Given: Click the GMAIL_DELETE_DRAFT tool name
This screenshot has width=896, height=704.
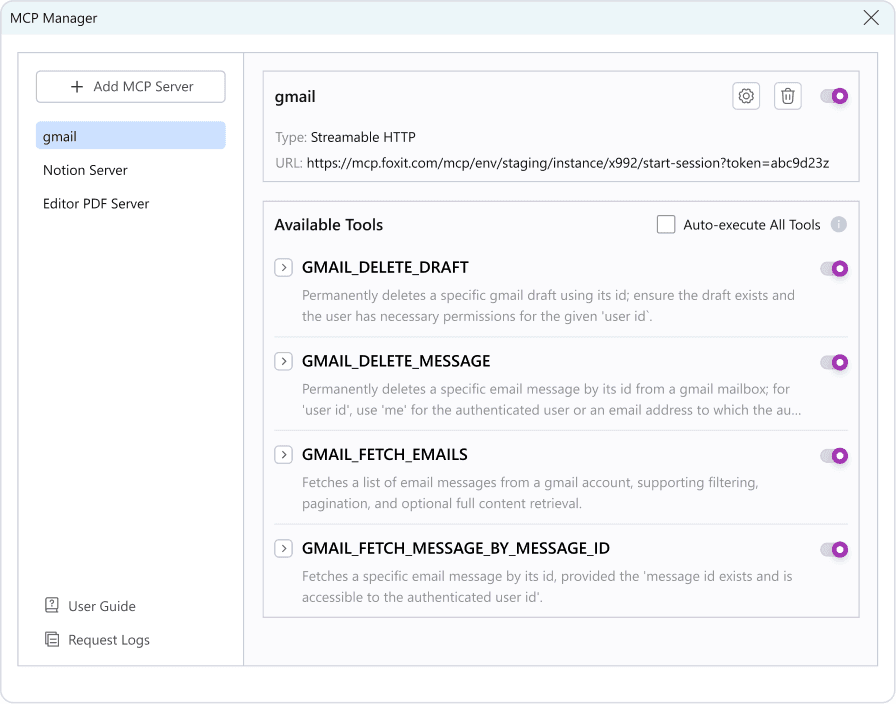Looking at the screenshot, I should coord(385,267).
